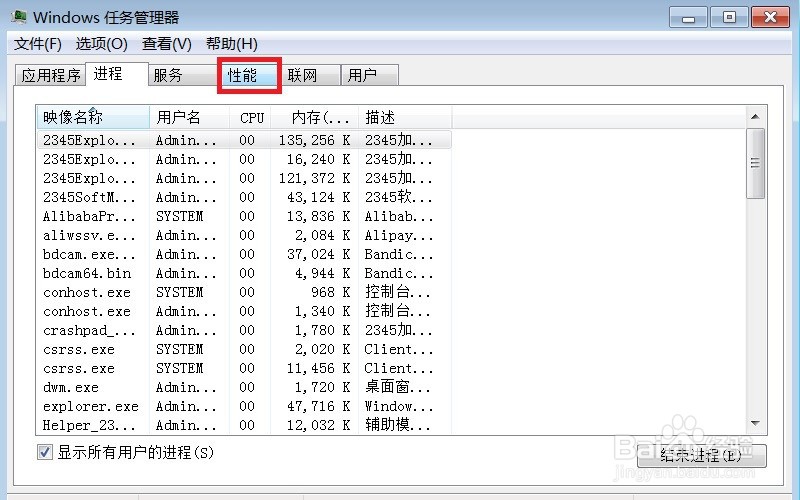Image resolution: width=800 pixels, height=500 pixels.
Task: Click the vertical scrollbar thumb
Action: (756, 163)
